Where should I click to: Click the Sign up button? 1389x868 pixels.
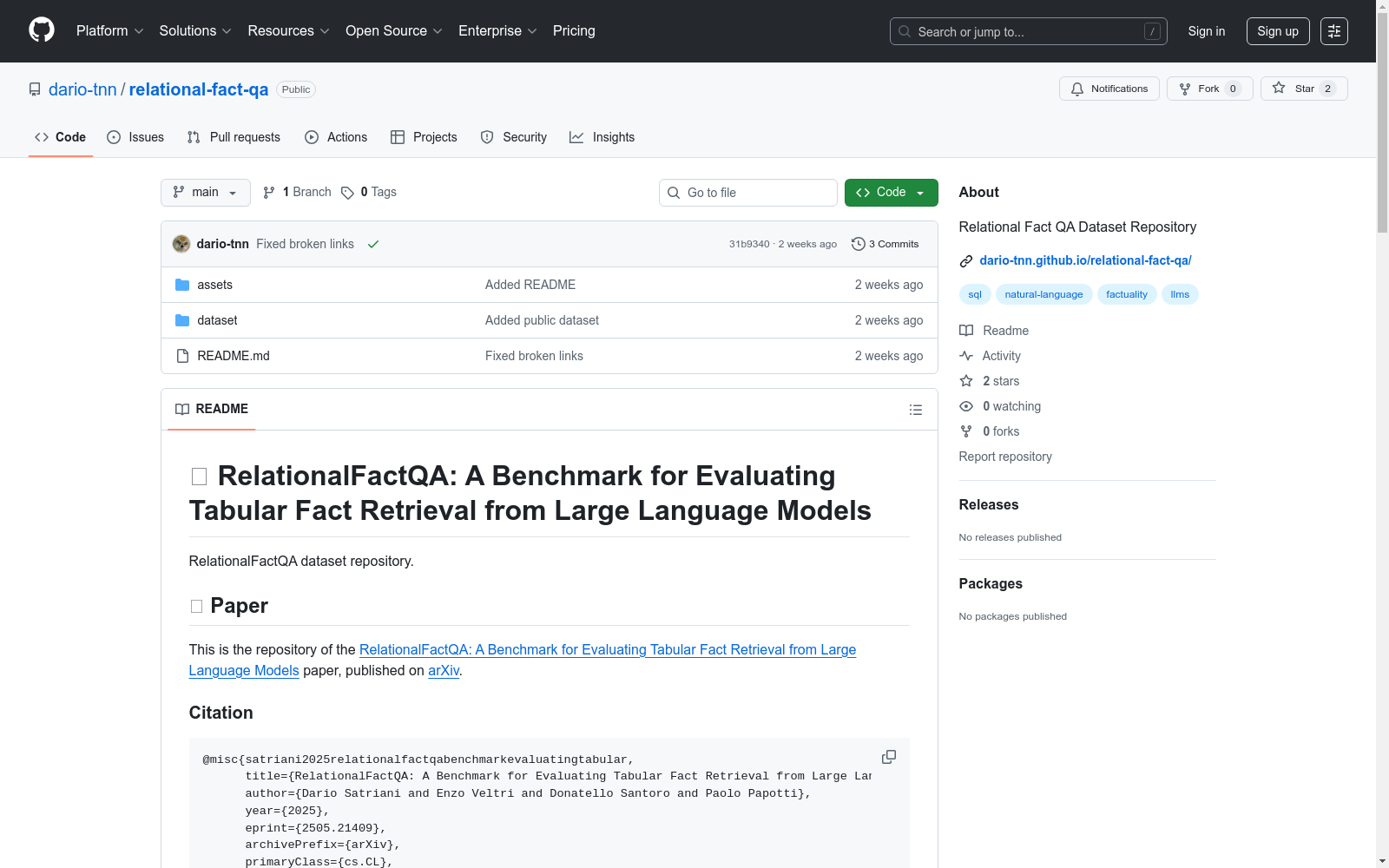coord(1278,31)
